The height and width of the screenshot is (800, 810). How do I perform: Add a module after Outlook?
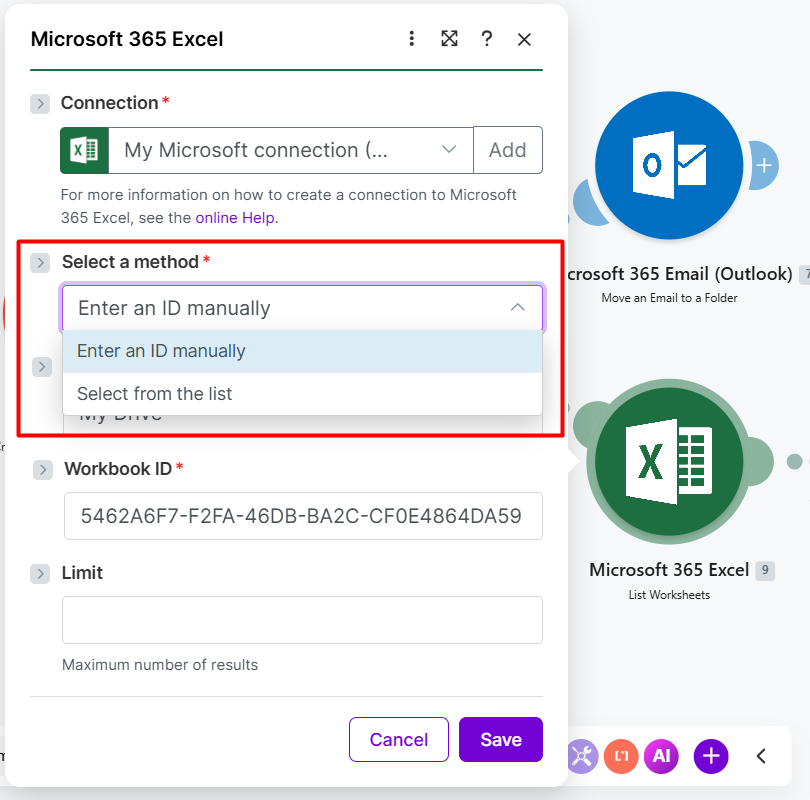point(764,165)
